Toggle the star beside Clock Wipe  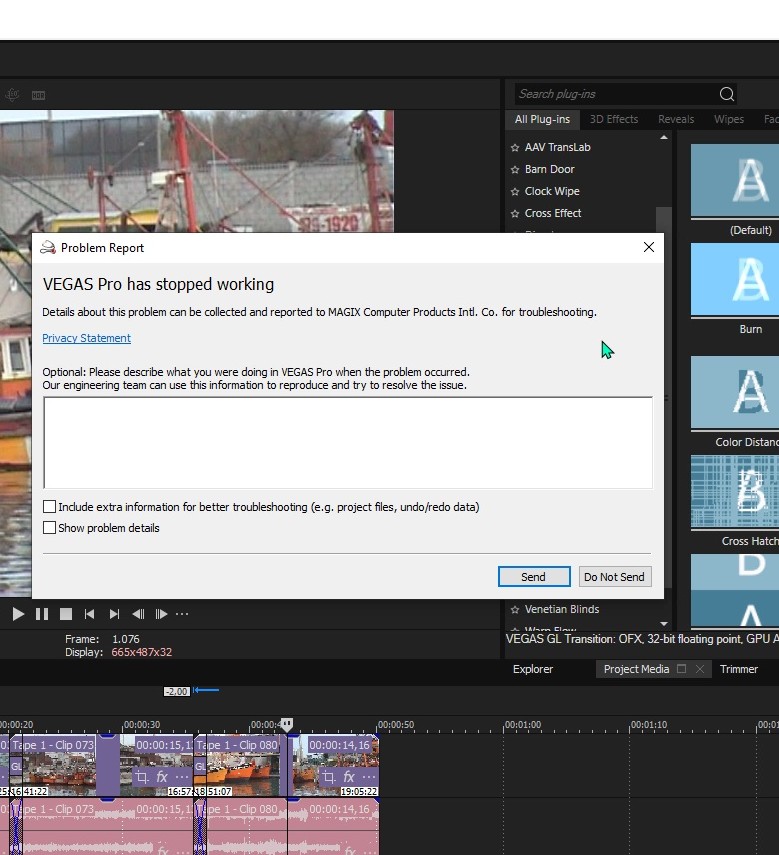point(515,191)
